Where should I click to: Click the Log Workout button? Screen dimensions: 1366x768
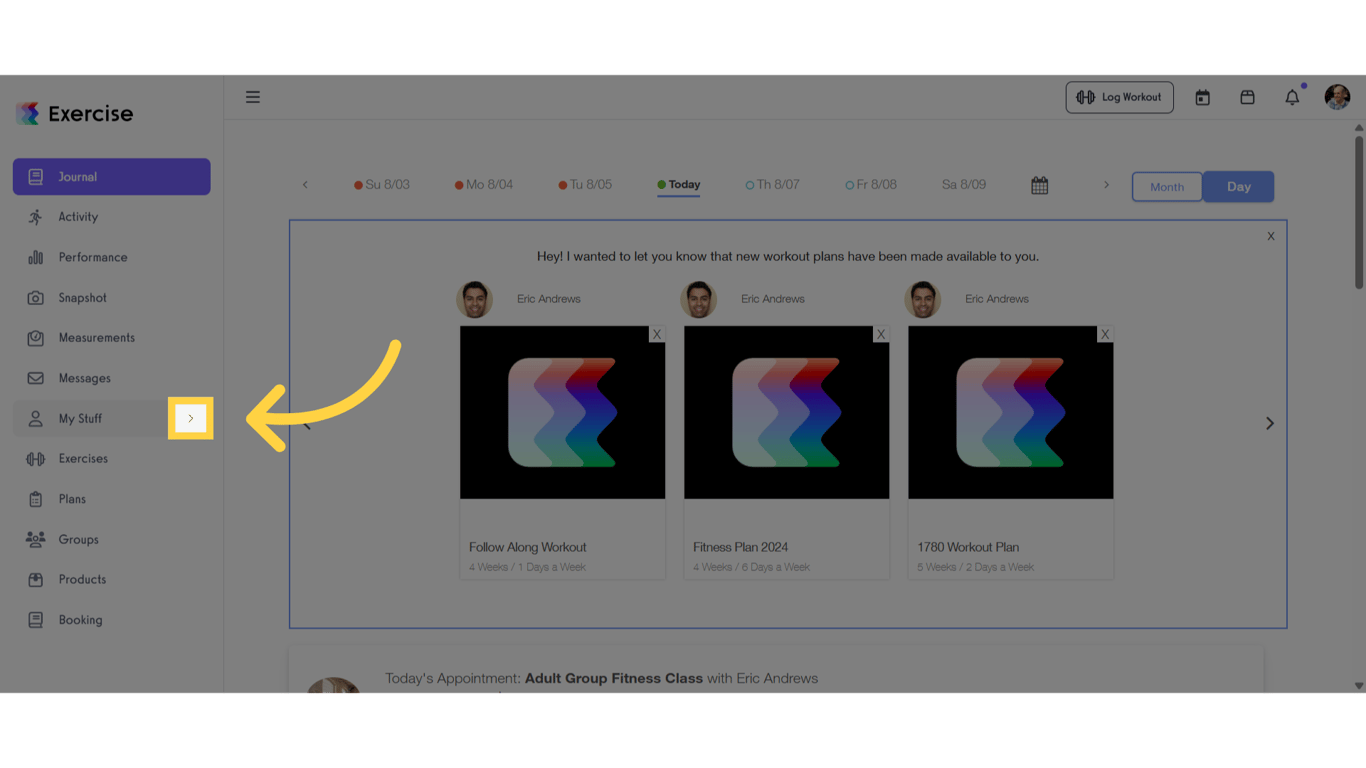[x=1119, y=97]
